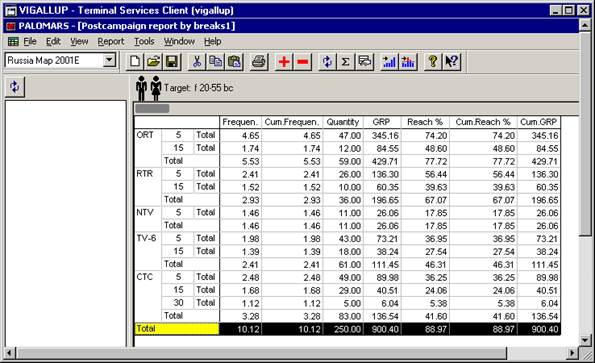Click the yellow question mark help icon

(433, 61)
